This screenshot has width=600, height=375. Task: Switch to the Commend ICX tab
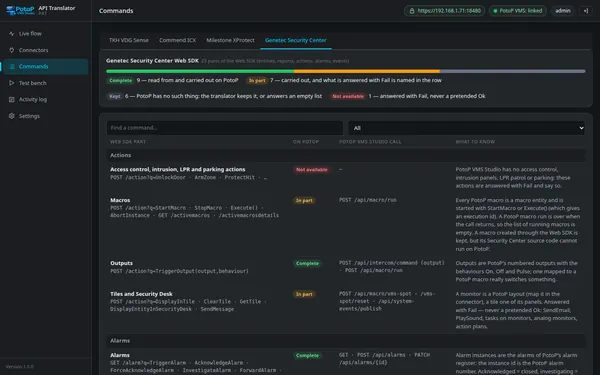click(x=178, y=40)
